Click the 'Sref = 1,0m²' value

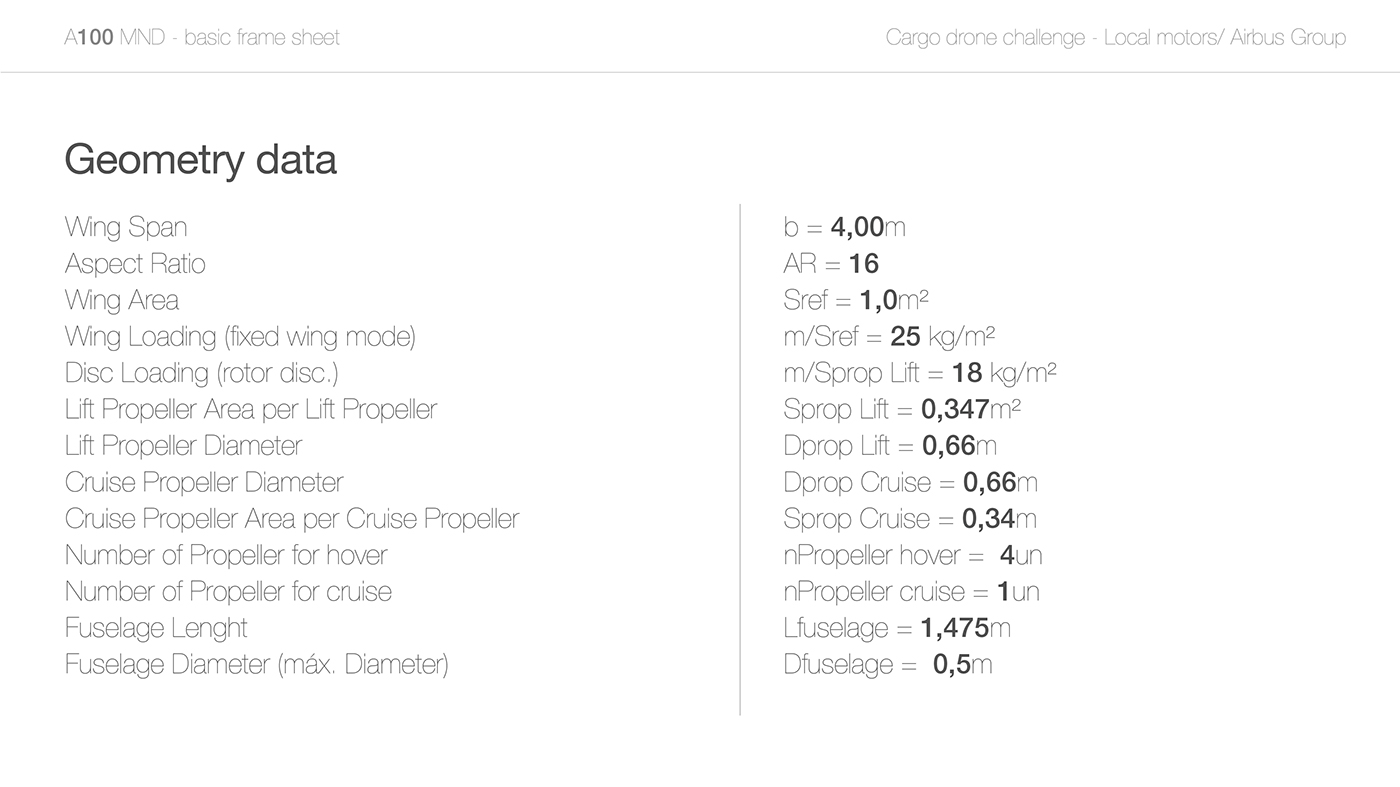coord(856,300)
